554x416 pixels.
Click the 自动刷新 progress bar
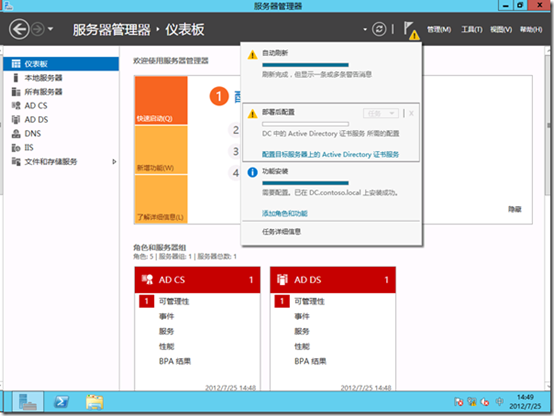pos(305,65)
